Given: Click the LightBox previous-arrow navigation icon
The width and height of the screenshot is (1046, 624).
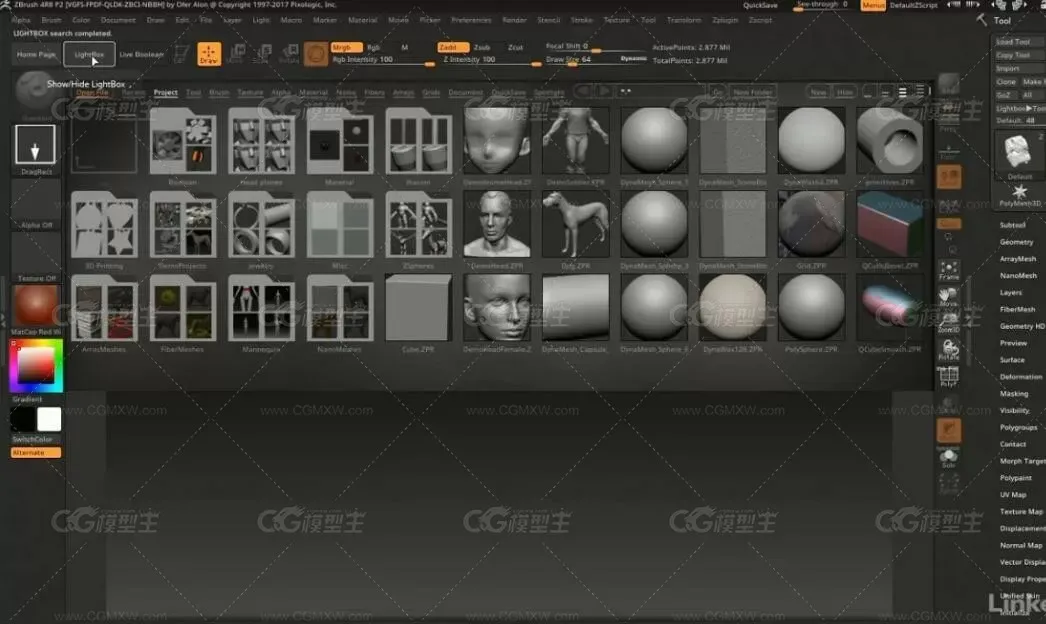Looking at the screenshot, I should 583,91.
